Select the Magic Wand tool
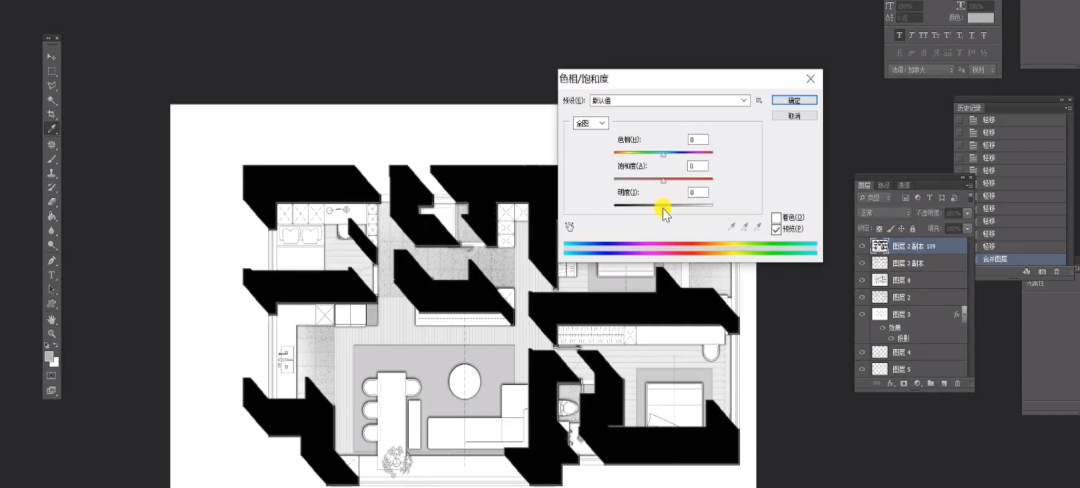1080x488 pixels. (x=52, y=100)
